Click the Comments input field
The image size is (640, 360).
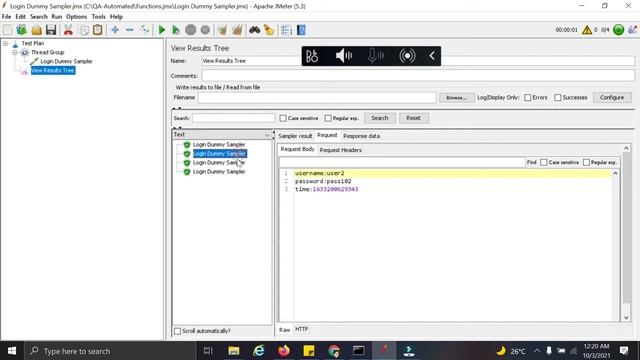coord(418,76)
